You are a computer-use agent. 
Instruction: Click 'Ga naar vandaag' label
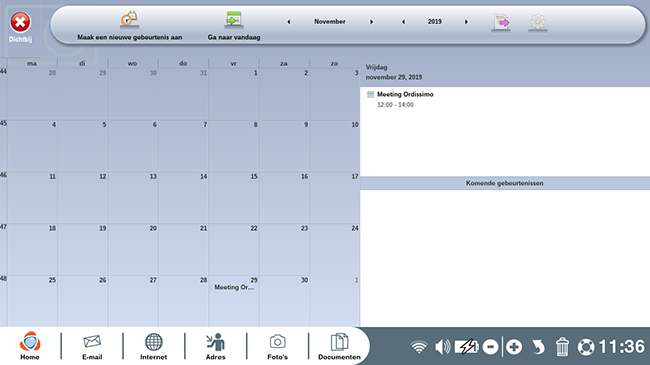[x=234, y=37]
